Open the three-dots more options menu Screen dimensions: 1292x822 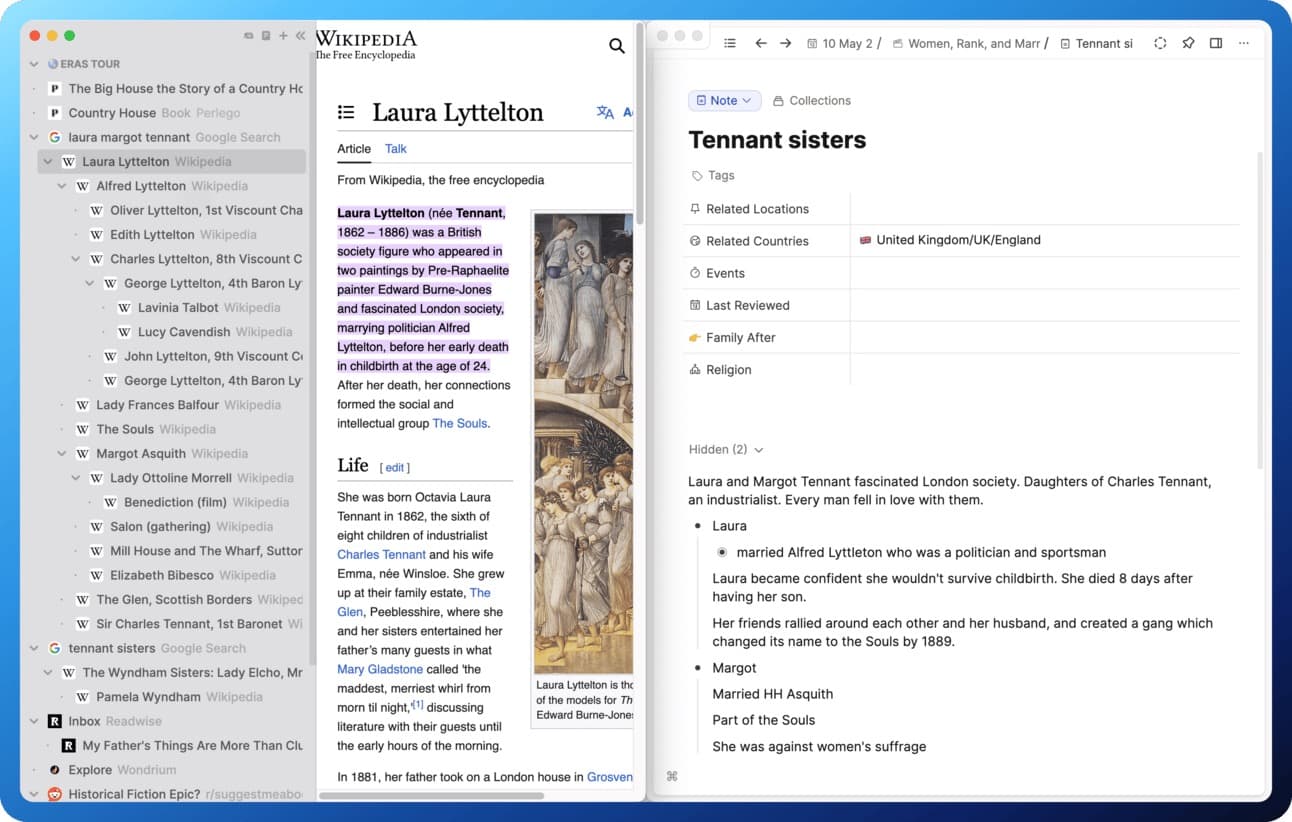(x=1244, y=44)
